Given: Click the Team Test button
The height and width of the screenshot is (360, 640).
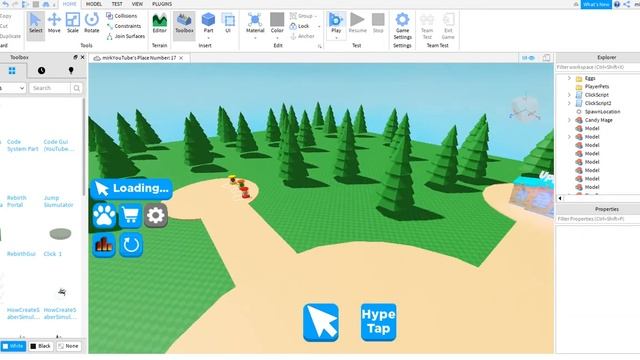Looking at the screenshot, I should (427, 26).
